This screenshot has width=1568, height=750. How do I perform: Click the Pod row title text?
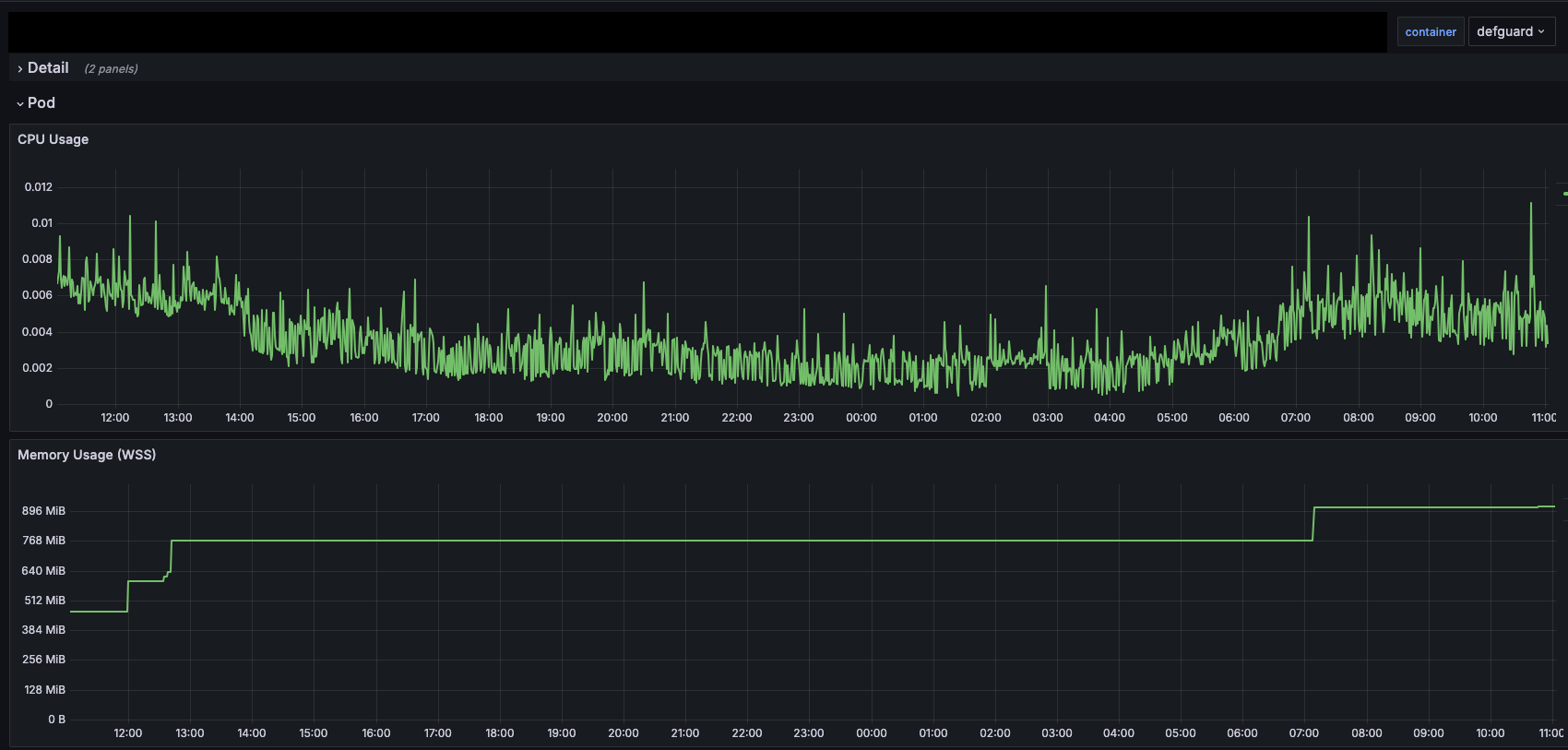(x=42, y=103)
